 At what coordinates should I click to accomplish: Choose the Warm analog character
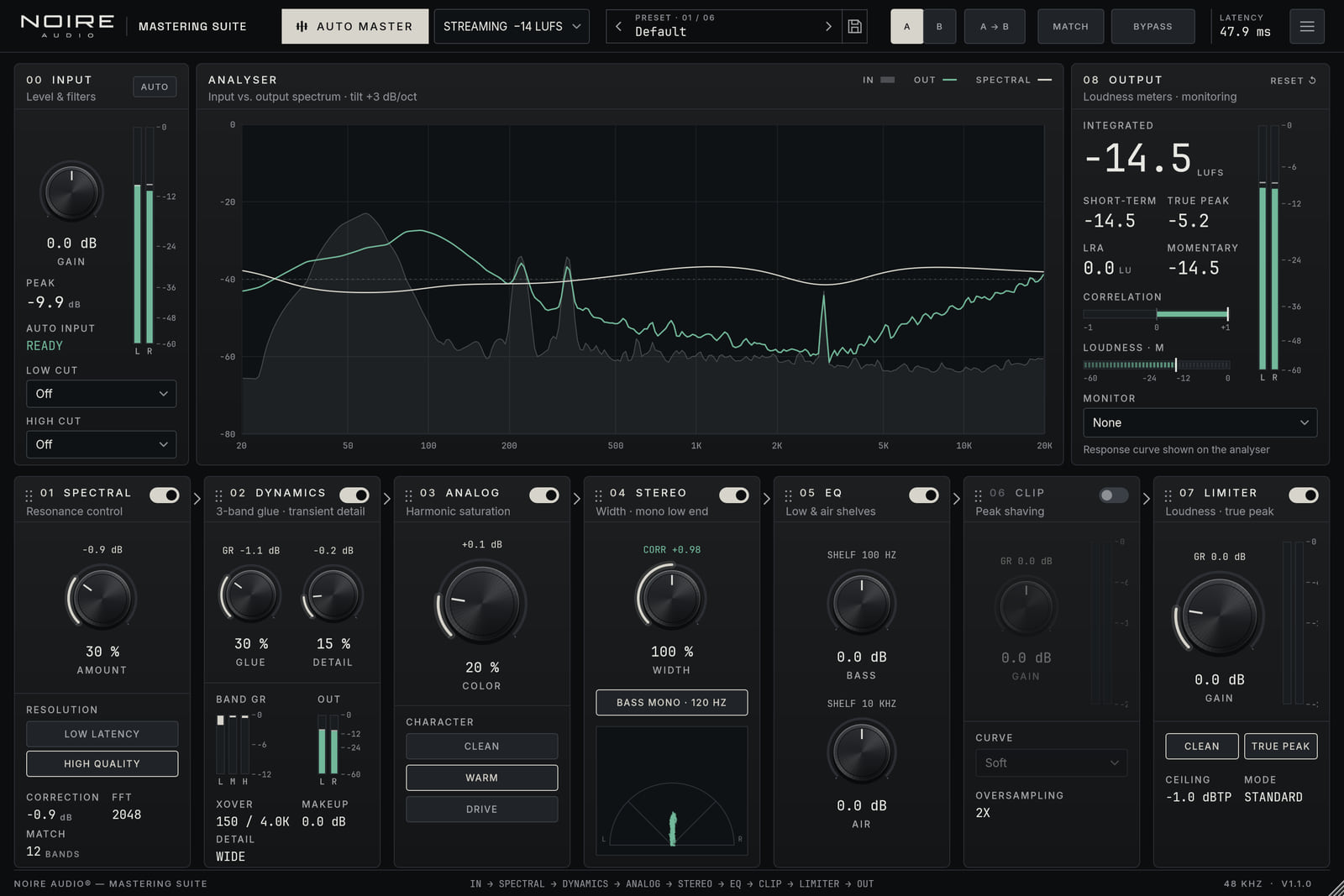[x=481, y=778]
